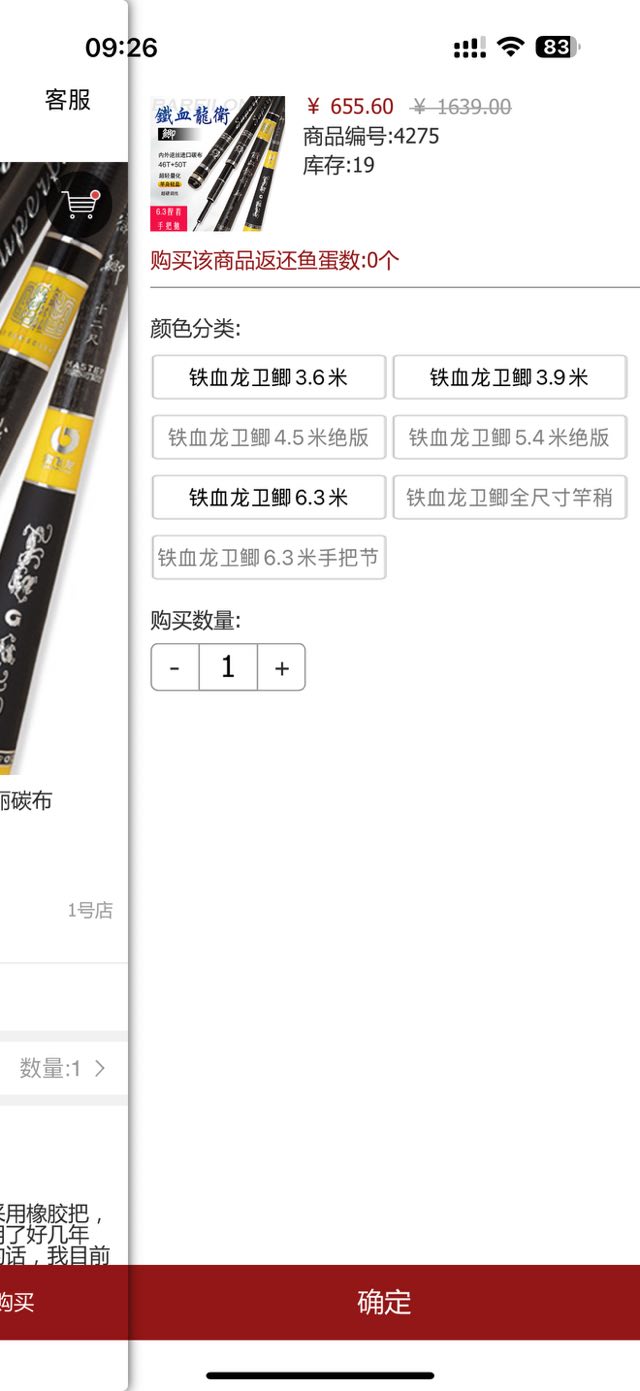
Task: Open the shopping cart icon
Action: click(x=82, y=204)
